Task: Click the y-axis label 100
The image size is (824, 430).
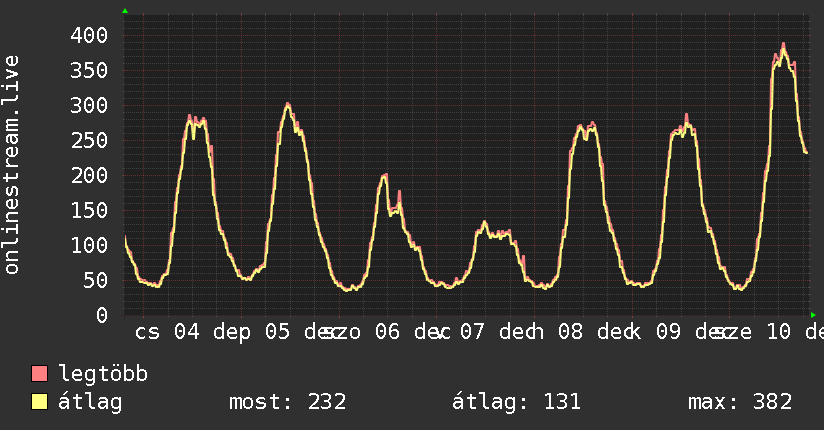Action: [89, 245]
